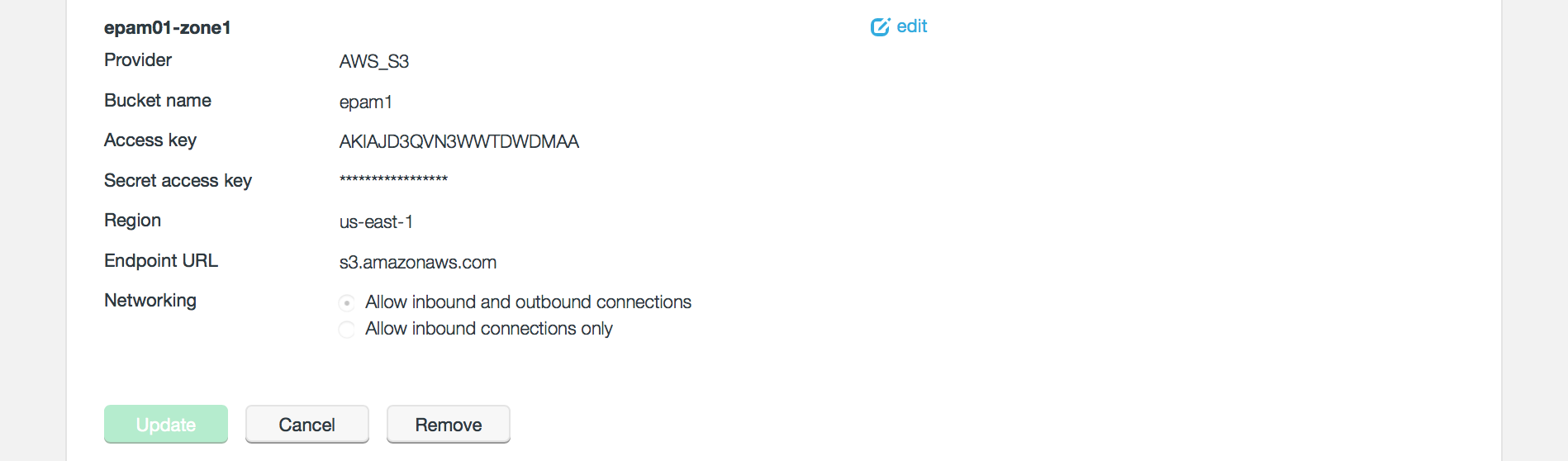Click the Update button
Image resolution: width=1568 pixels, height=461 pixels.
point(166,425)
